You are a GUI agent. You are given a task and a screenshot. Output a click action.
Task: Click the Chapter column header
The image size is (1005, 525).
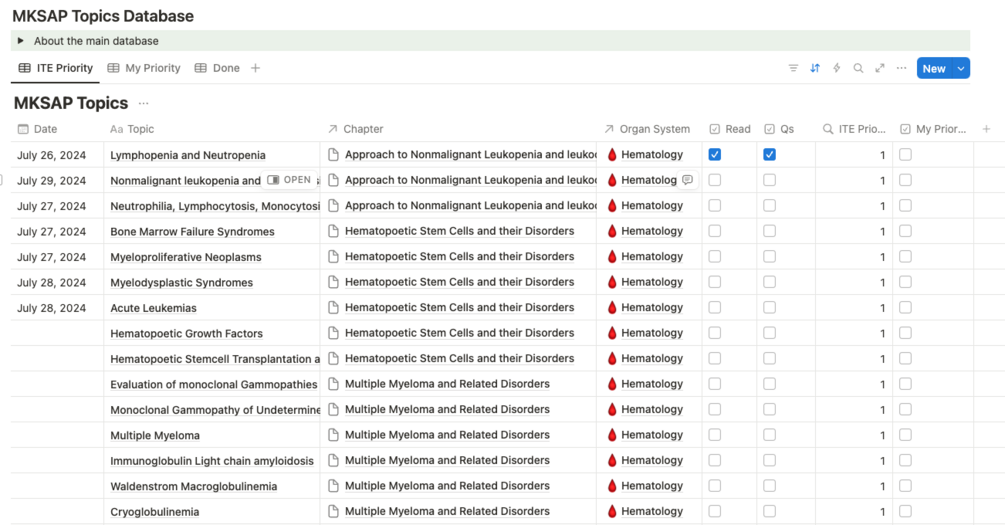(x=356, y=129)
